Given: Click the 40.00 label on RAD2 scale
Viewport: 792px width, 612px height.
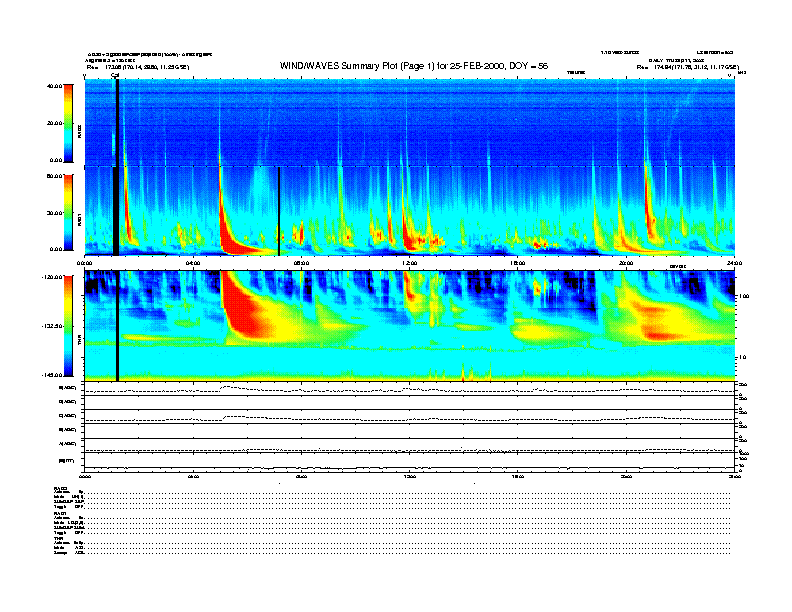Looking at the screenshot, I should (54, 86).
